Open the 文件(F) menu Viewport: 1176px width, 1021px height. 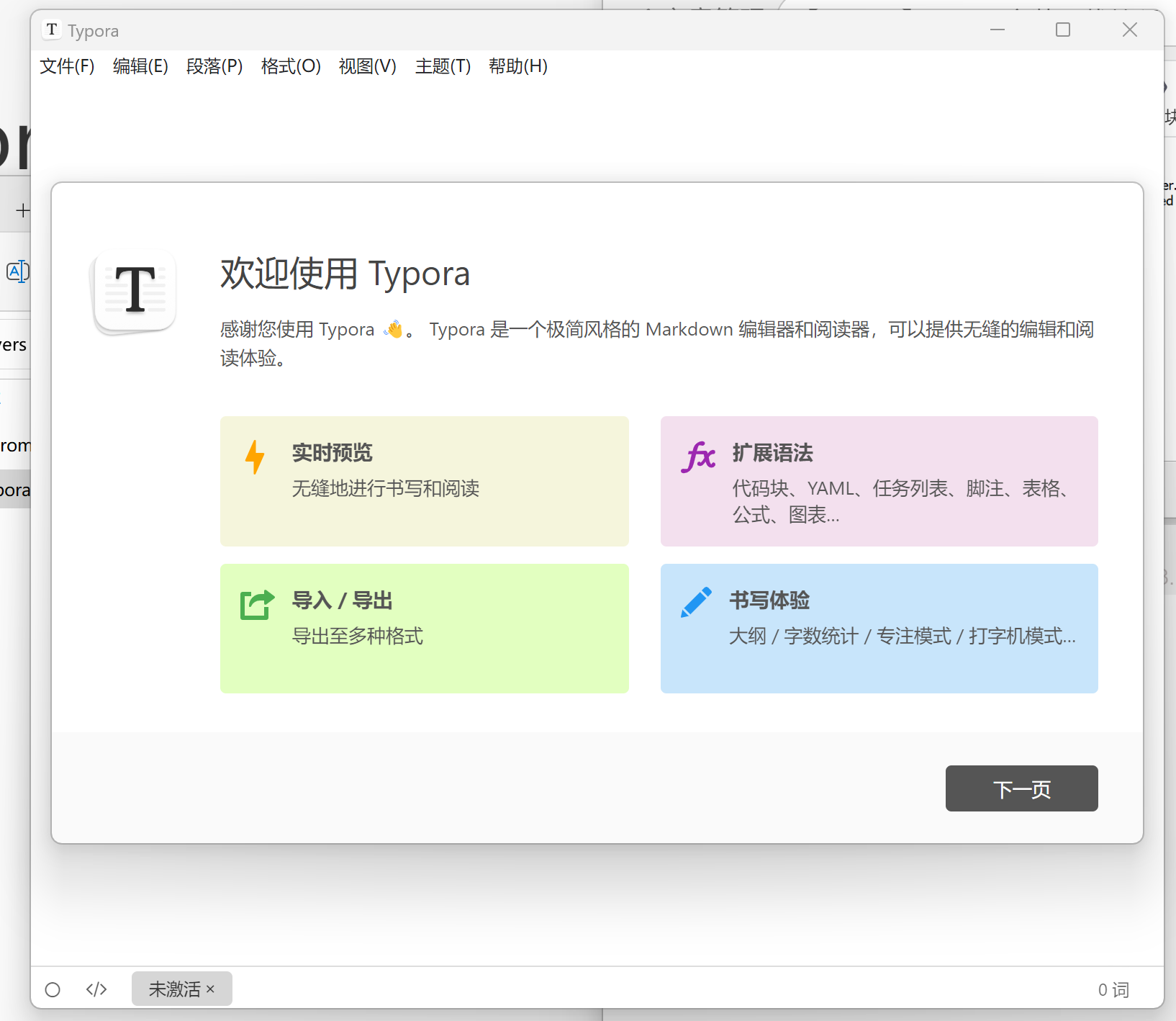click(66, 66)
